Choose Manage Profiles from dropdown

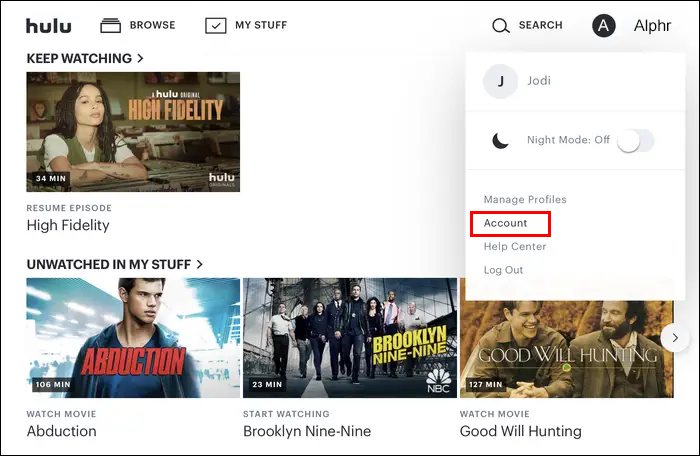[x=525, y=199]
